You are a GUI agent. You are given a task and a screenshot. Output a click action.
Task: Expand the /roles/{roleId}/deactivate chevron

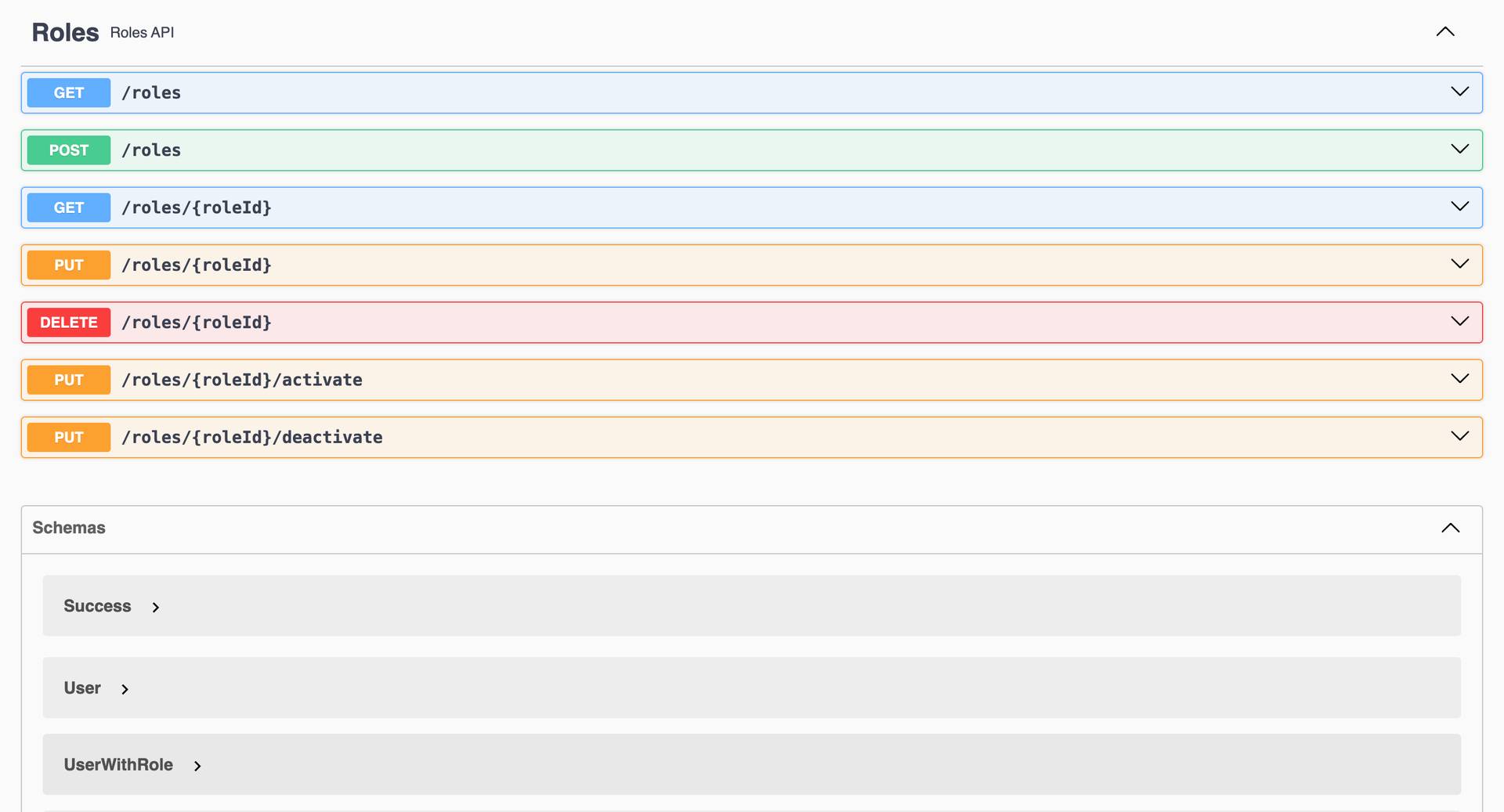[1459, 436]
